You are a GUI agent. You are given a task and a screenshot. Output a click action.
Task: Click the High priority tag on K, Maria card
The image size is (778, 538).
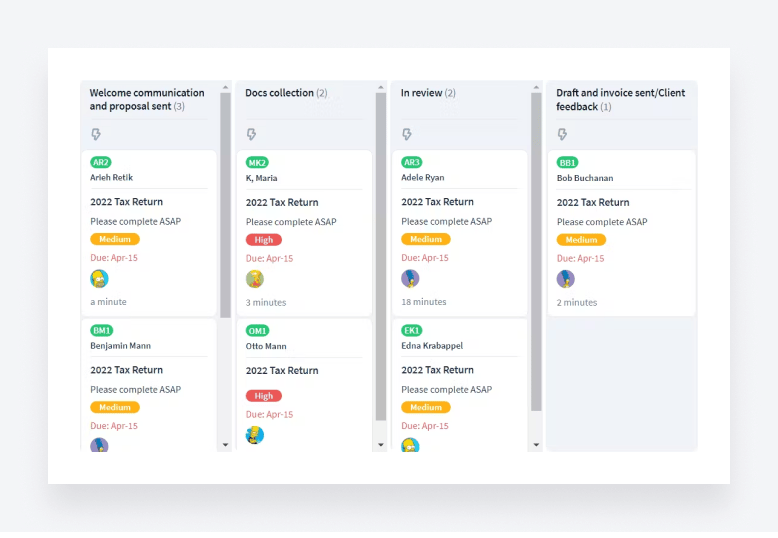click(263, 240)
